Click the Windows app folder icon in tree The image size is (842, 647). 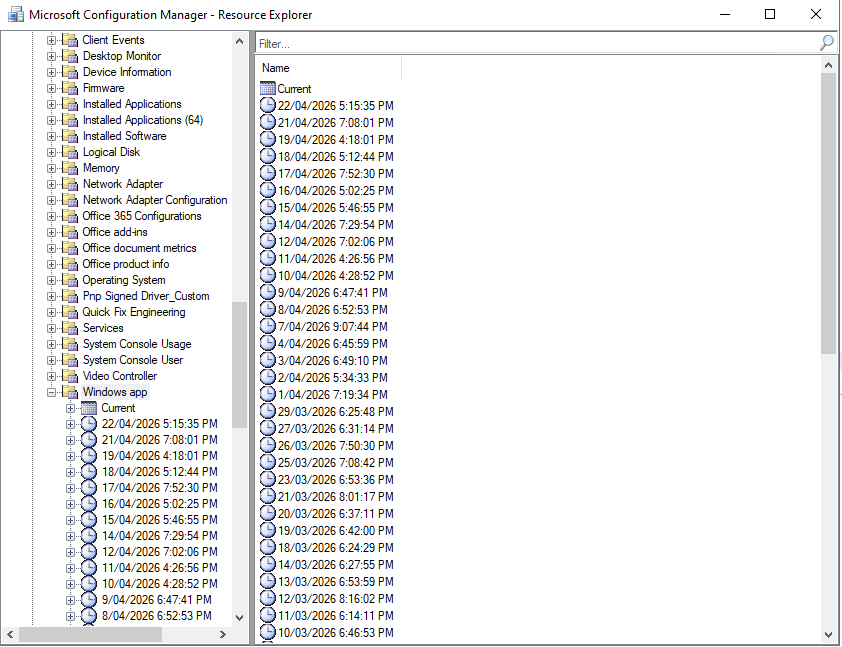(x=70, y=392)
